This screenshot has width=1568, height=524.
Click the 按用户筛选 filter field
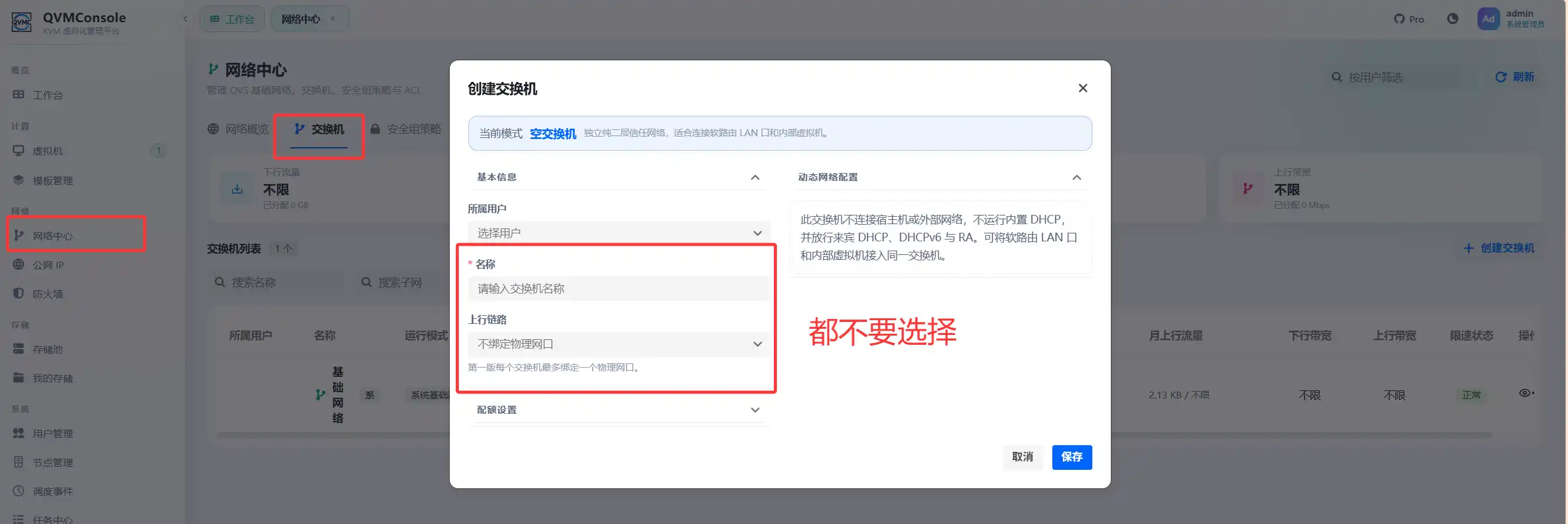pyautogui.click(x=1402, y=77)
